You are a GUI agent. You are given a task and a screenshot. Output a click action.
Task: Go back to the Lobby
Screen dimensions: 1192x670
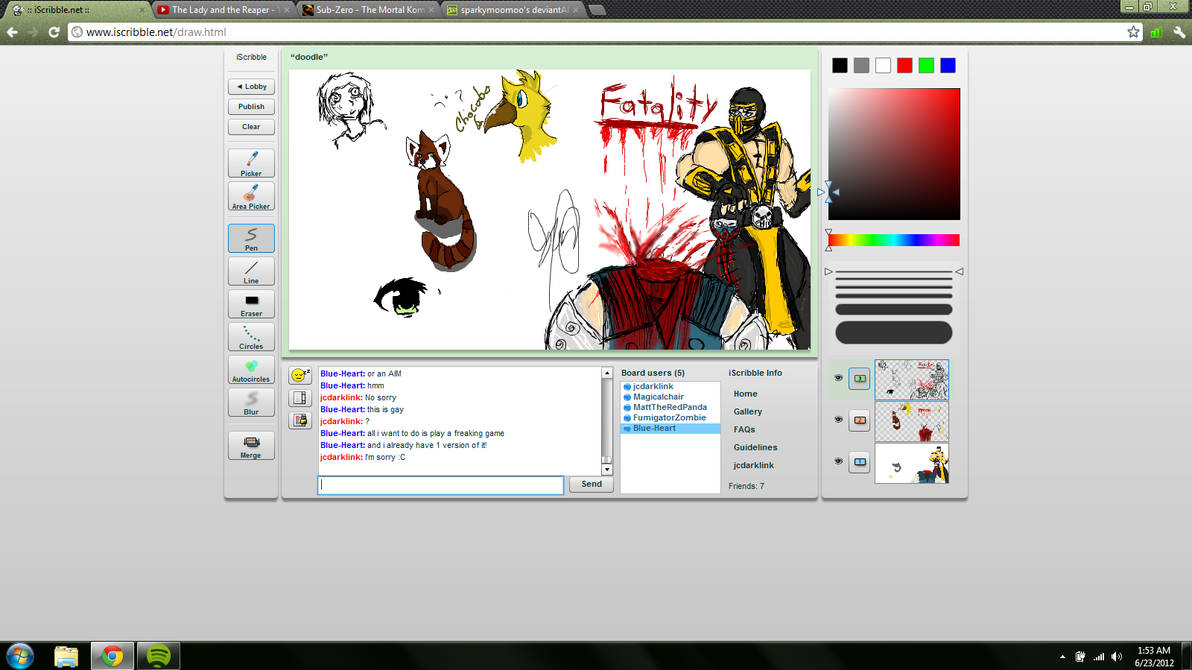[251, 87]
